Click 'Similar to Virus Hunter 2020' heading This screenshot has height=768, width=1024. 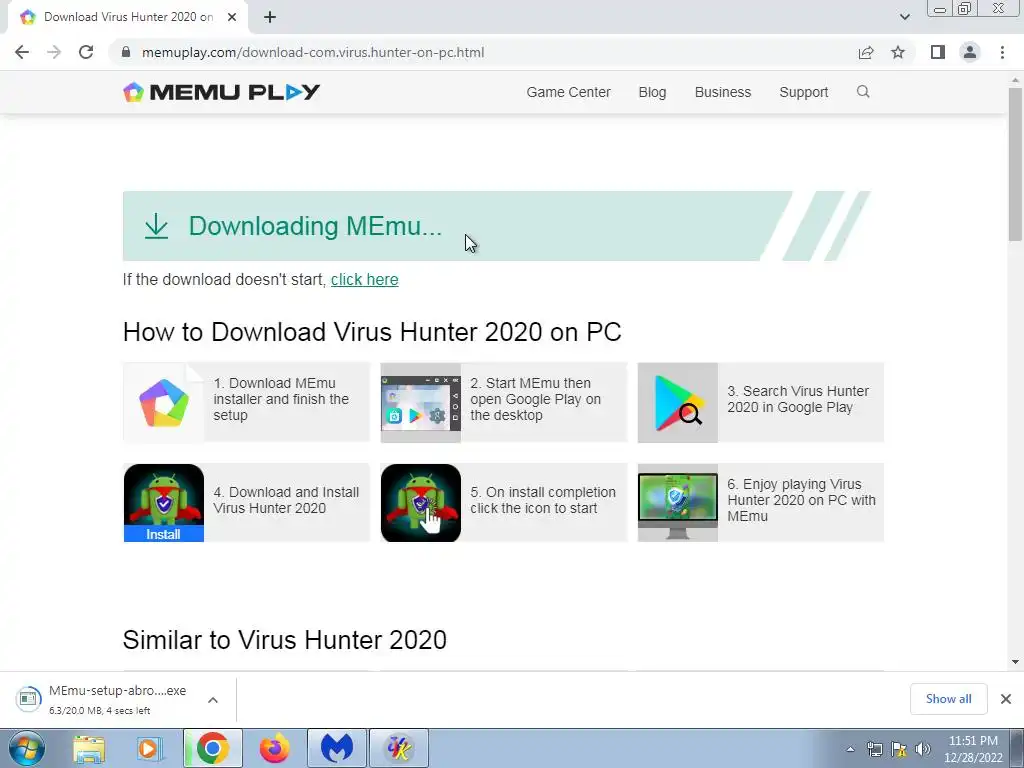[284, 640]
